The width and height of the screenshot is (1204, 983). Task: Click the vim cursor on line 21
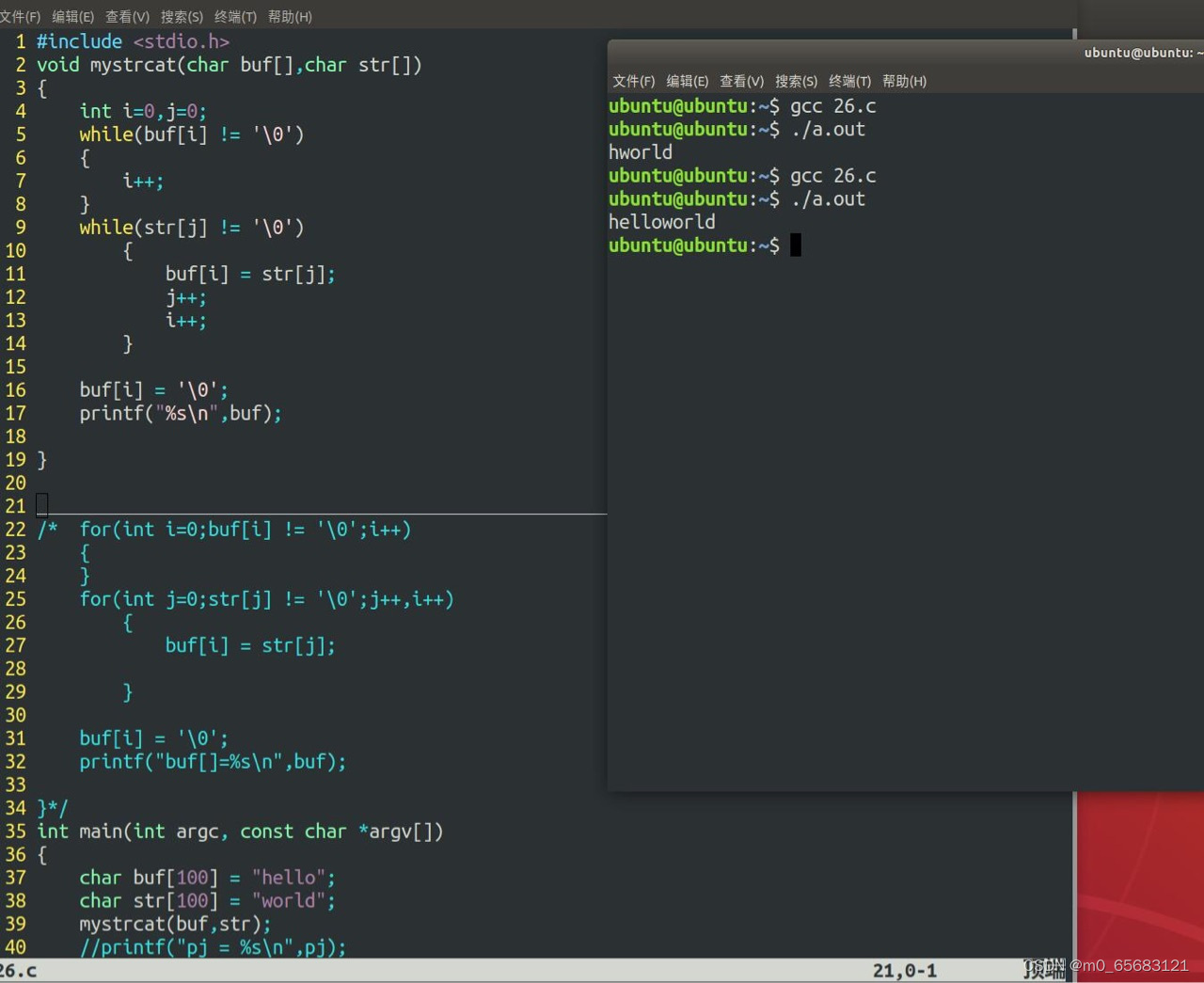coord(42,506)
